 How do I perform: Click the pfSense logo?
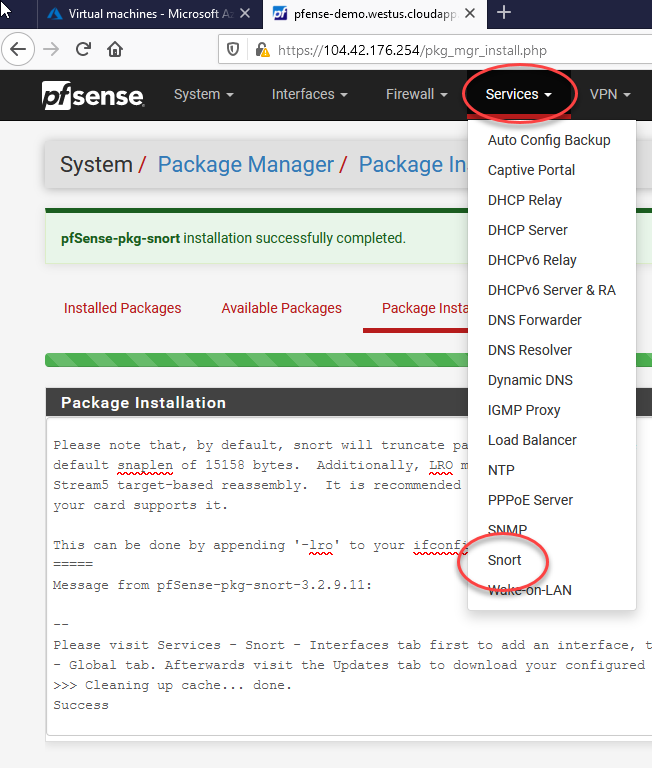(x=93, y=95)
